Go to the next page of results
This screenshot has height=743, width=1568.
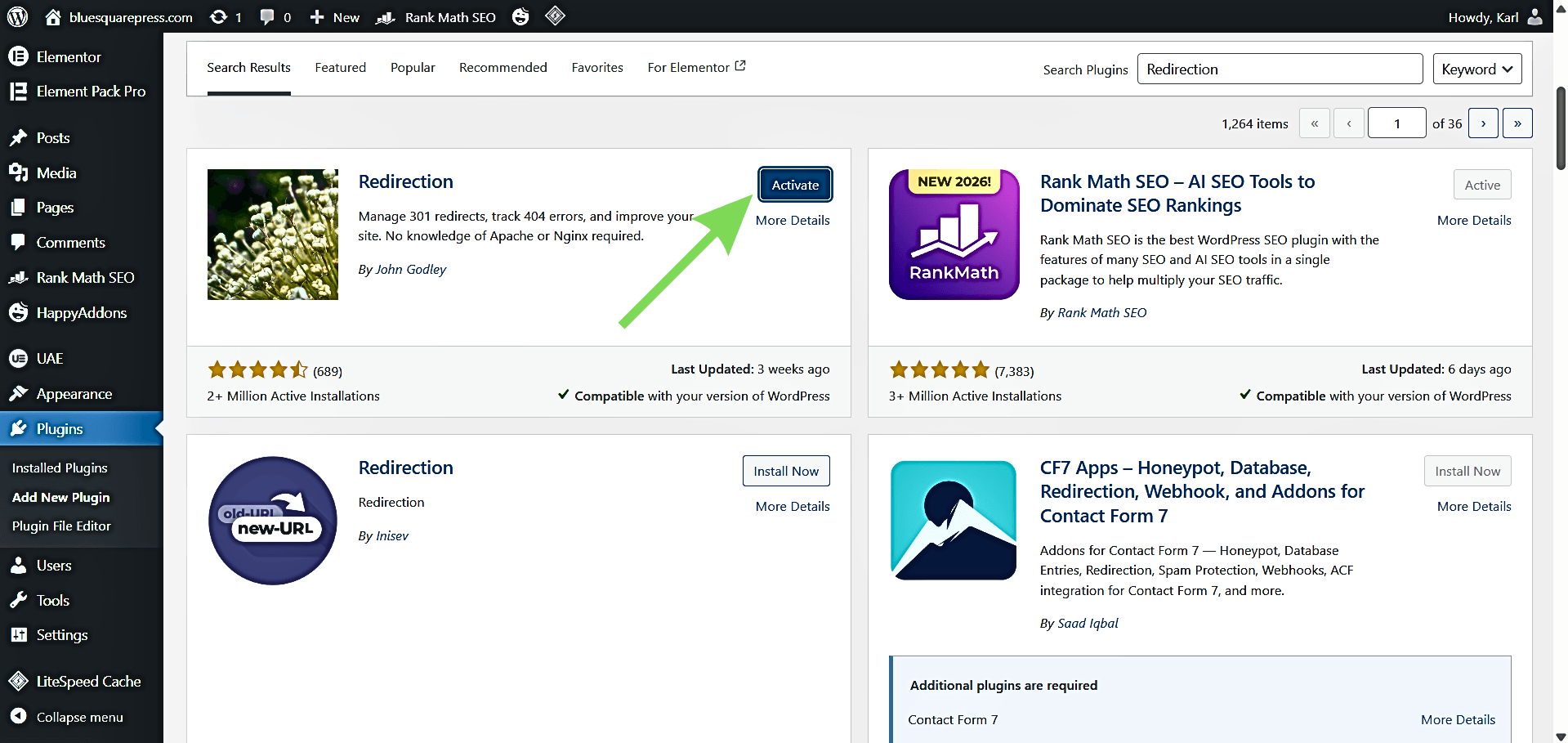1483,123
